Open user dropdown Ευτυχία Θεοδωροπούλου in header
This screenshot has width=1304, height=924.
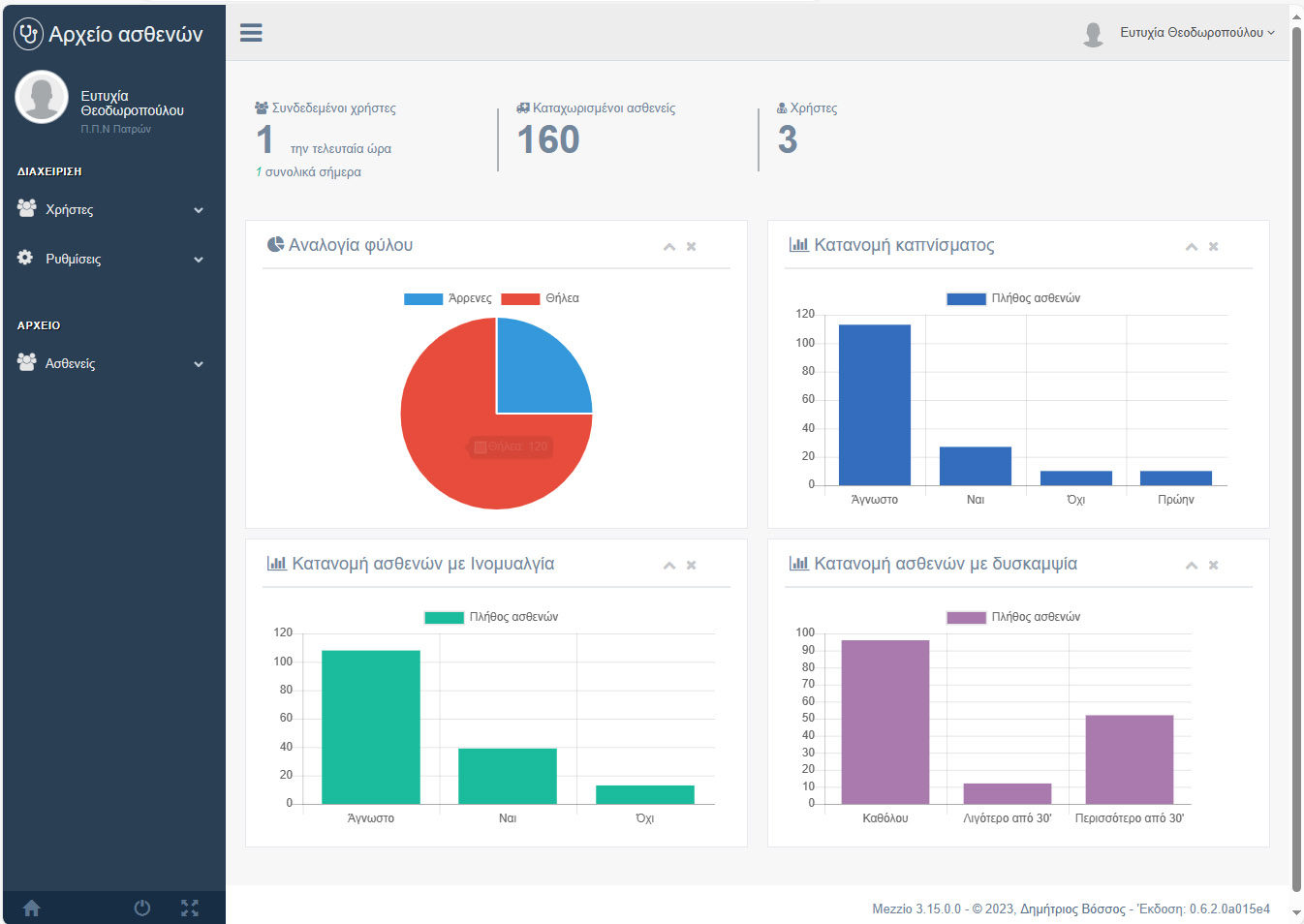pos(1195,33)
